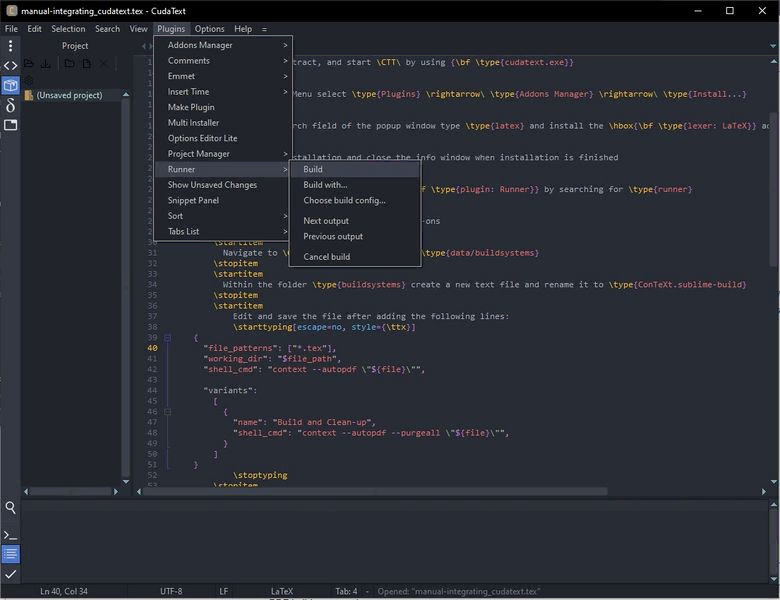Image resolution: width=780 pixels, height=600 pixels.
Task: Go to Next output
Action: click(355, 221)
